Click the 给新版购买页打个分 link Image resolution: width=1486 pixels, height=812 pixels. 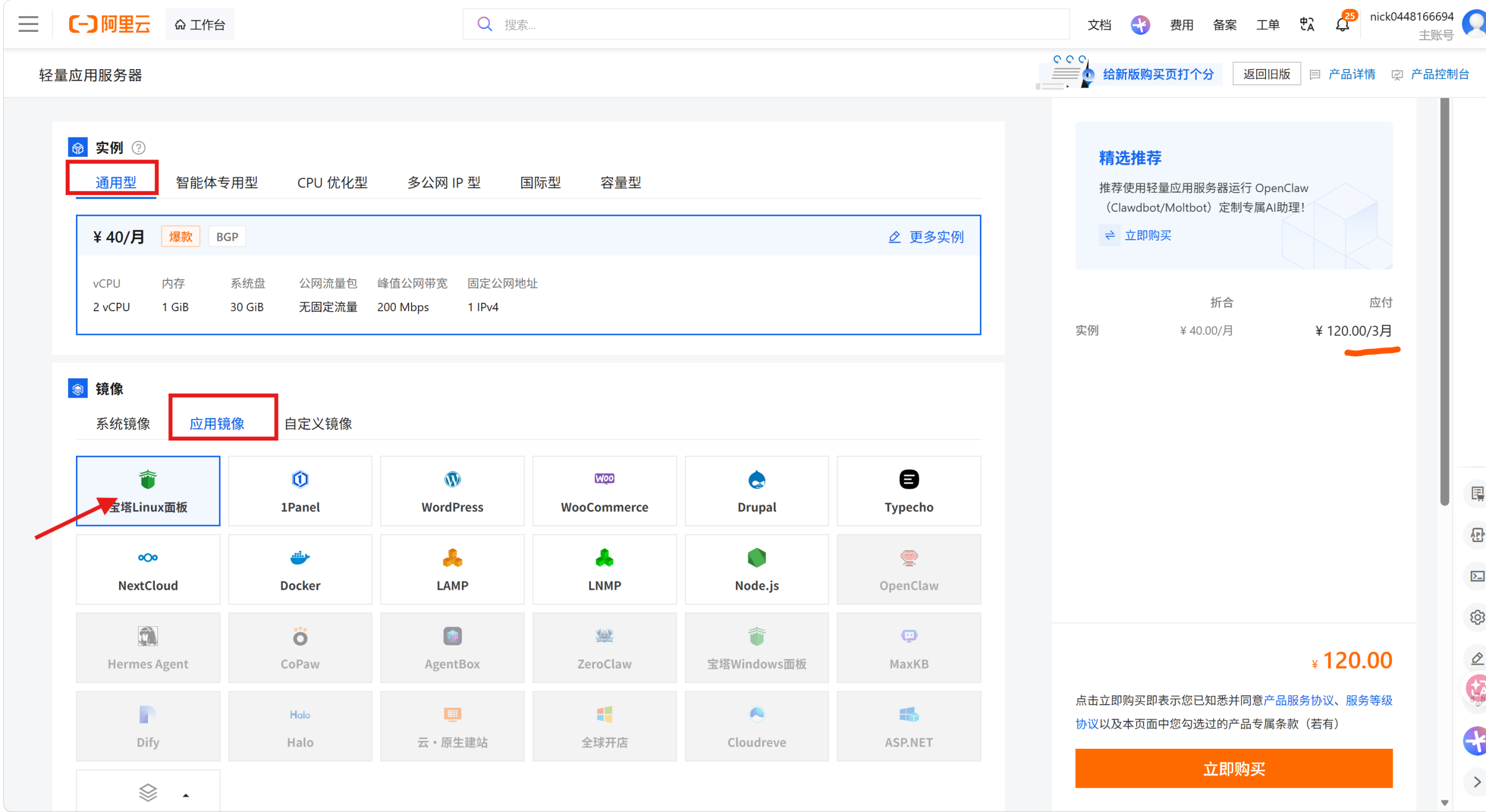click(1158, 74)
